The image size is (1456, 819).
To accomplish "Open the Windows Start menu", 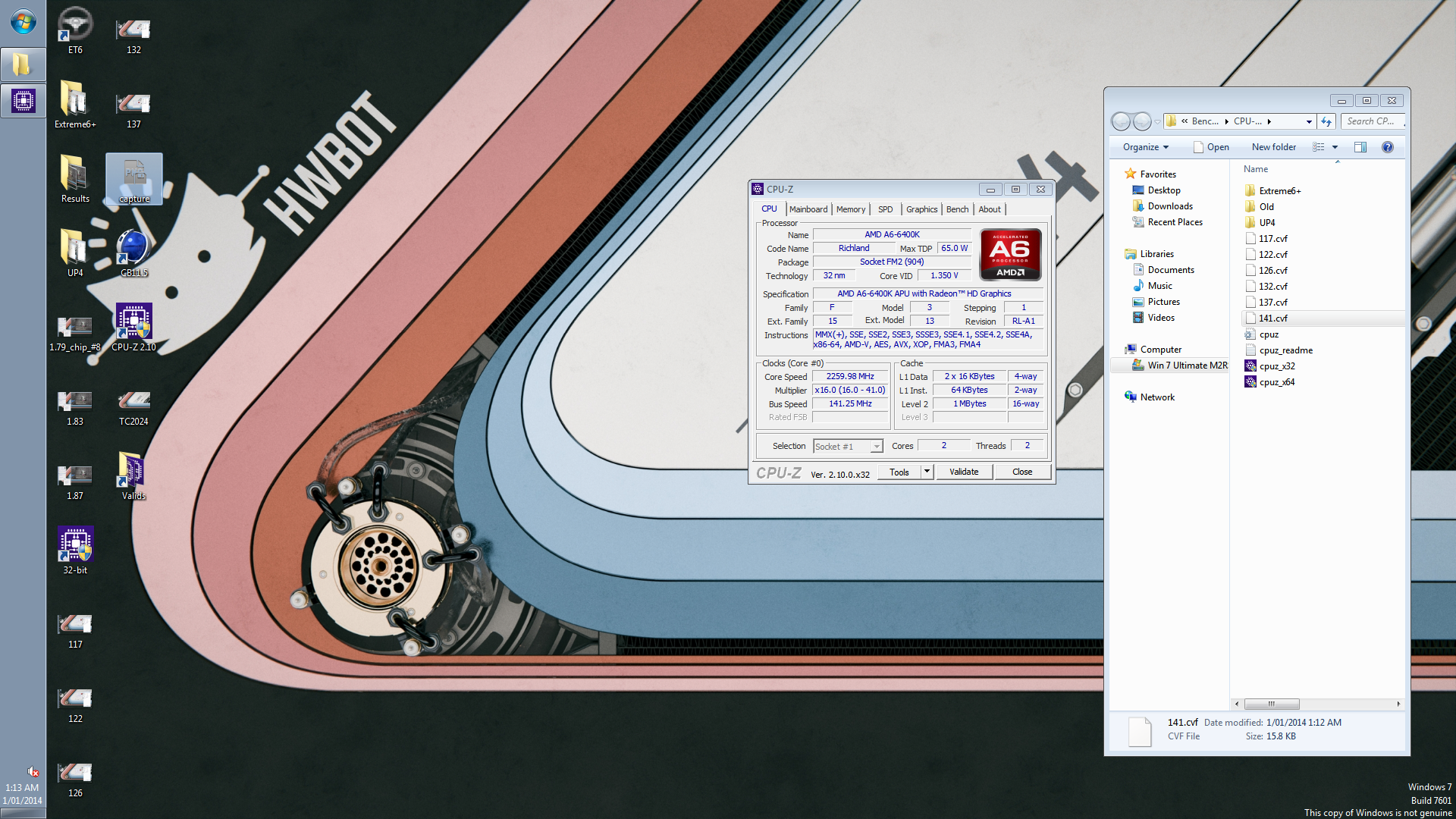I will pyautogui.click(x=23, y=21).
